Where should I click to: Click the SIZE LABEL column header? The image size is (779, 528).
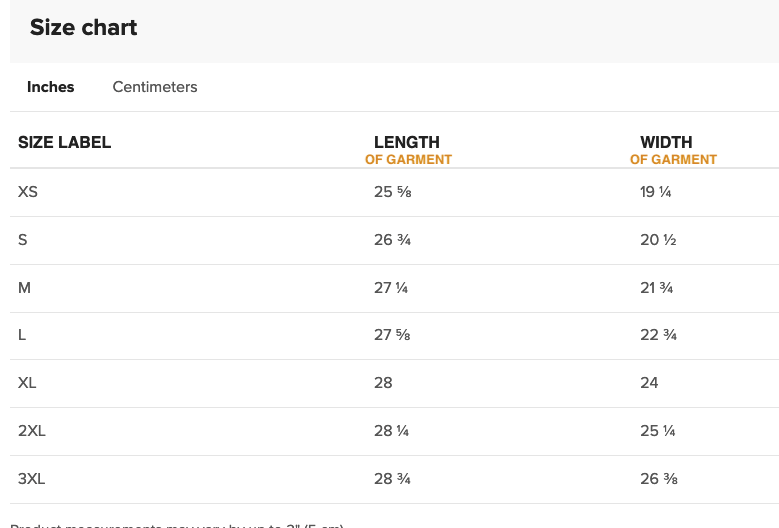[65, 143]
